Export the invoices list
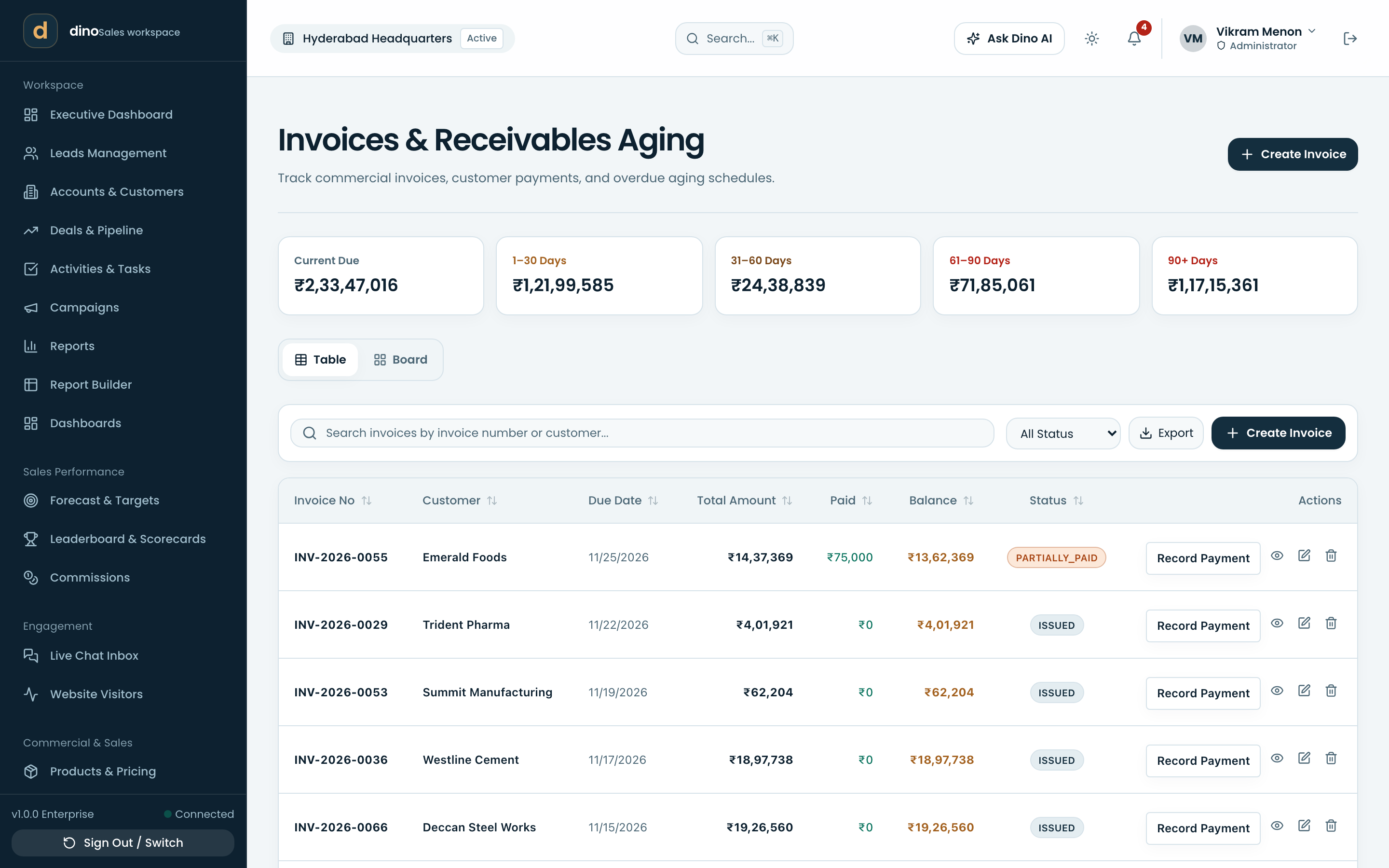1389x868 pixels. click(x=1166, y=433)
